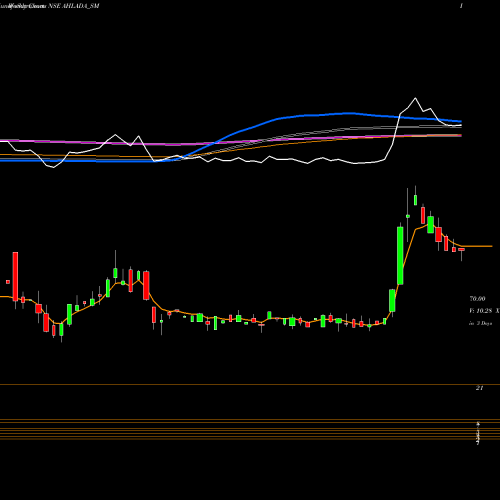Screen dimensions: 500x500
Task: Click the 21 level label
Action: [479, 388]
